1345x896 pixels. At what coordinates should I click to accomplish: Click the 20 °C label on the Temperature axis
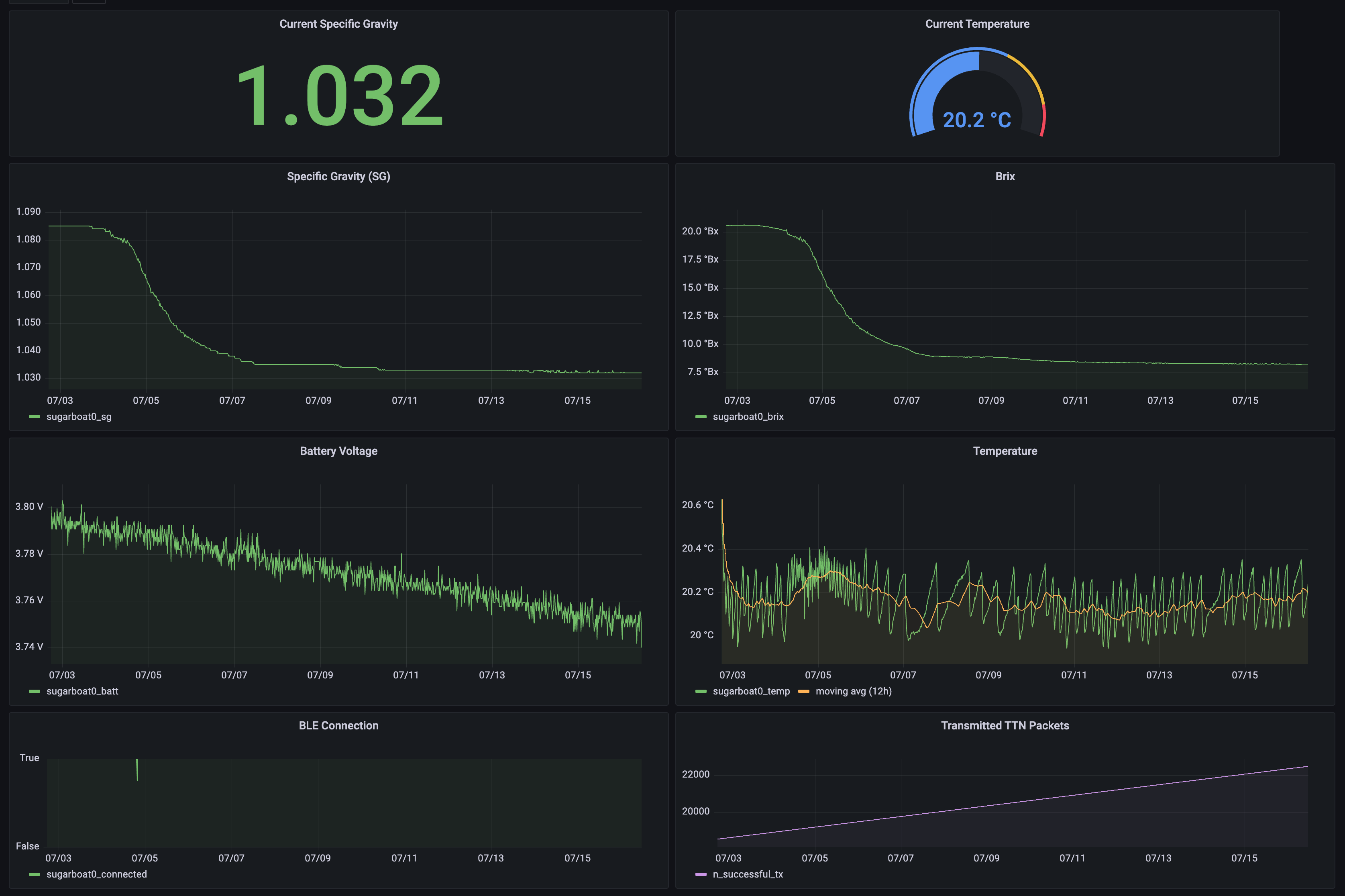pyautogui.click(x=702, y=635)
